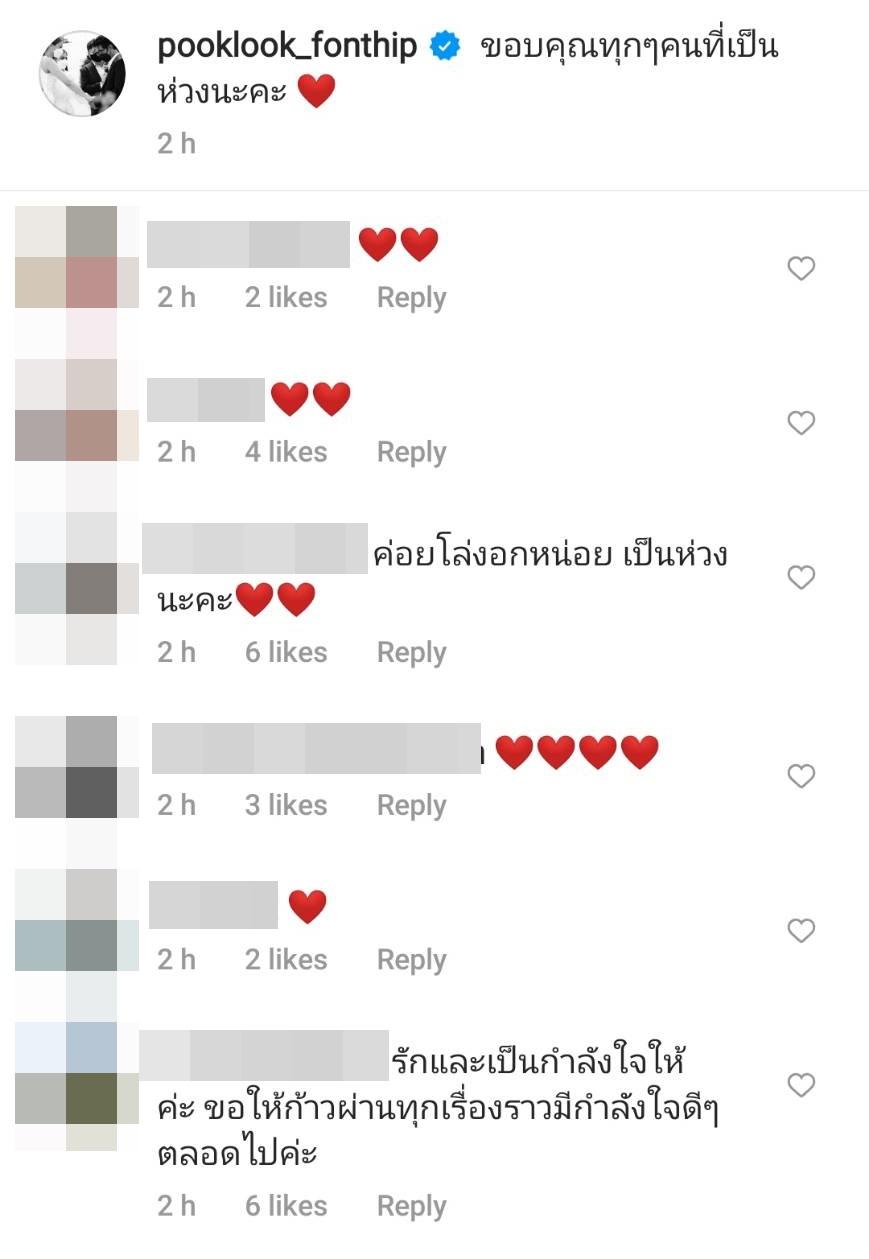View the 3 likes count on four-heart comment
The width and height of the screenshot is (869, 1259).
[x=286, y=805]
